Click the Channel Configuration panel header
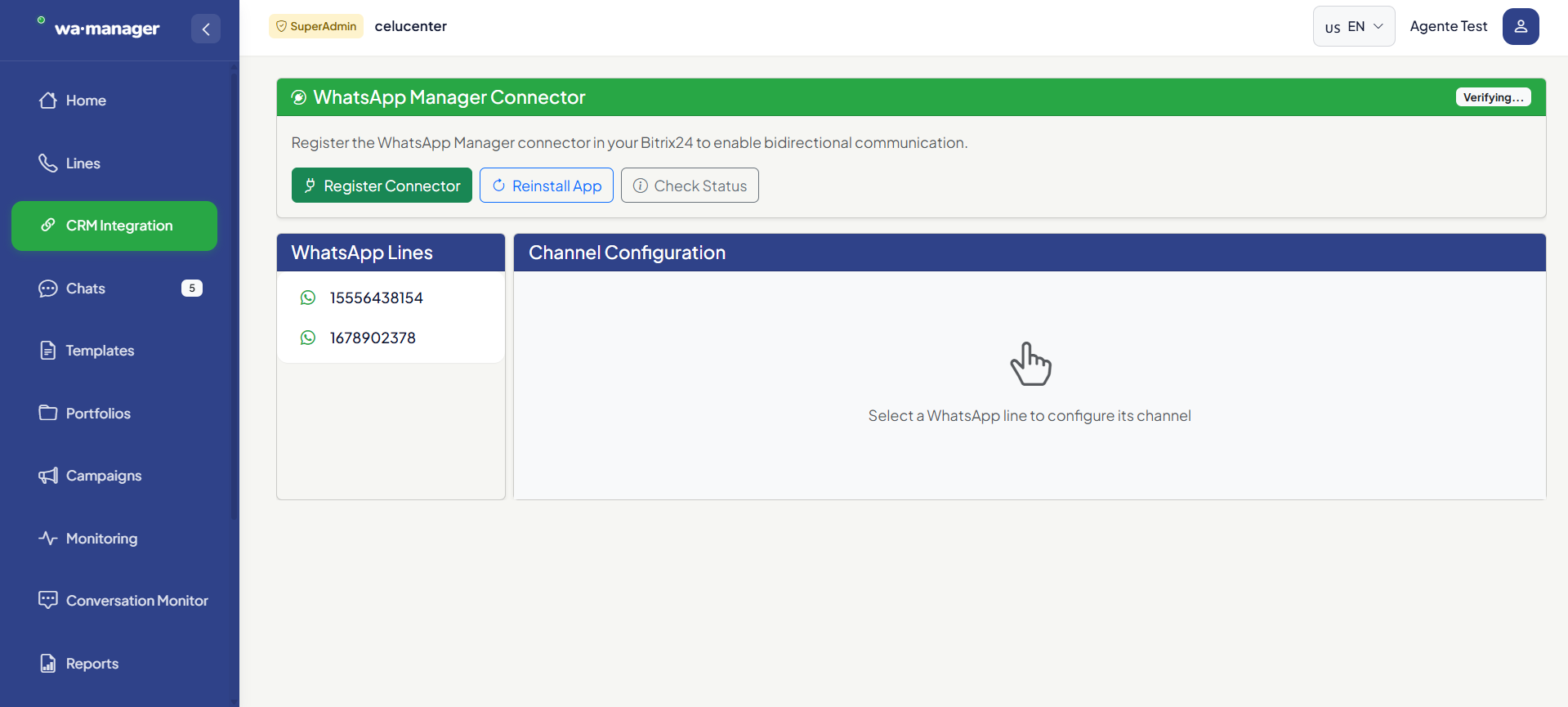1568x707 pixels. pyautogui.click(x=1030, y=253)
